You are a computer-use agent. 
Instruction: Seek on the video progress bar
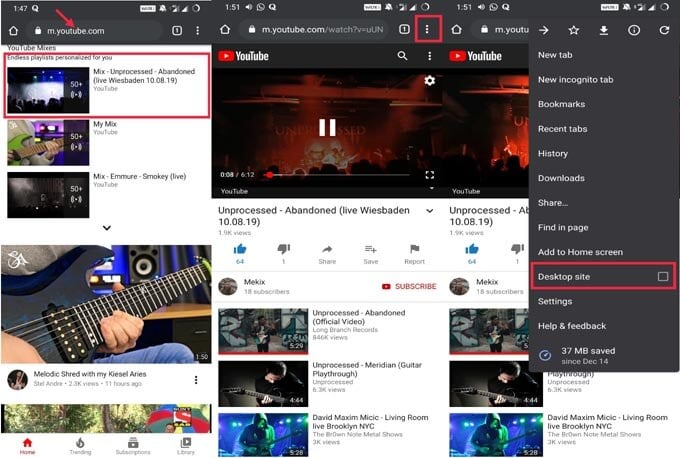[x=338, y=175]
